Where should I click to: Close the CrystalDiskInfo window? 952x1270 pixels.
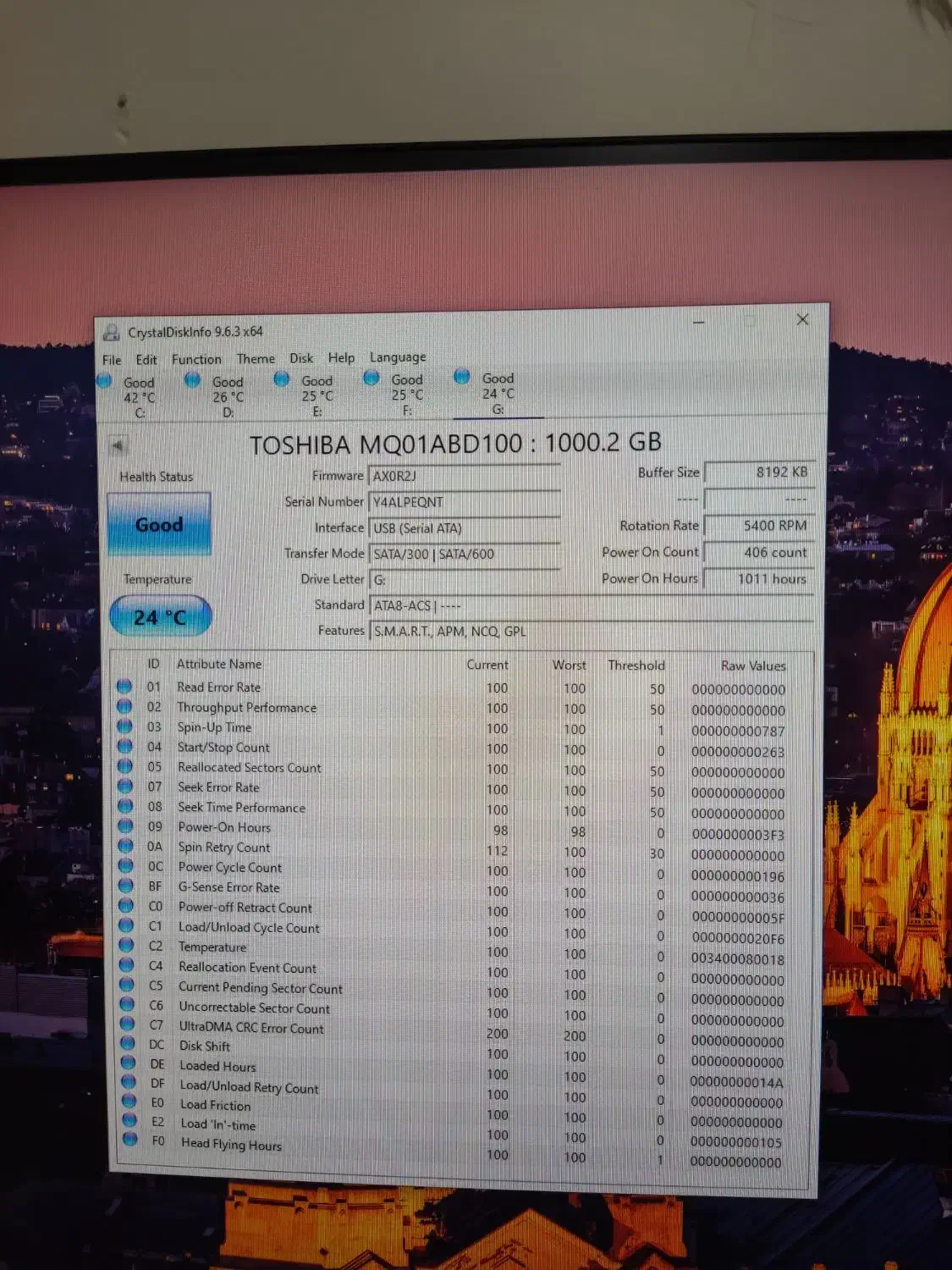pyautogui.click(x=802, y=319)
